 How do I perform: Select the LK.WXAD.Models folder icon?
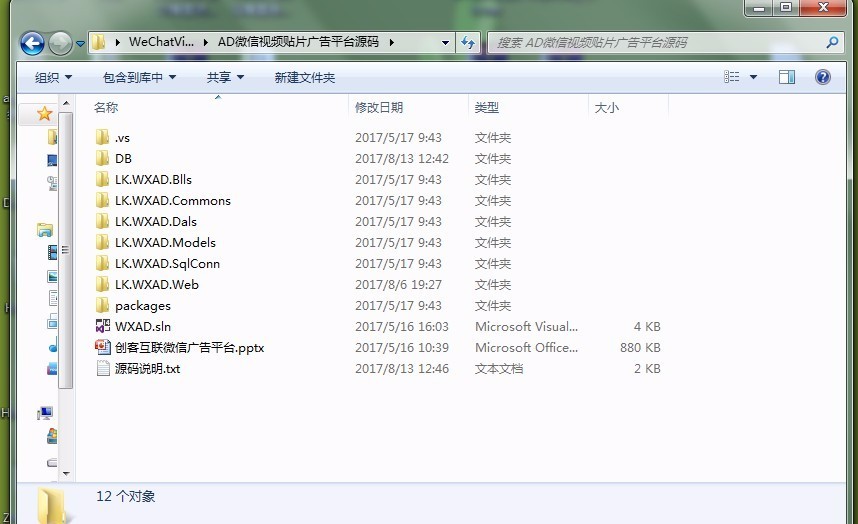click(102, 242)
